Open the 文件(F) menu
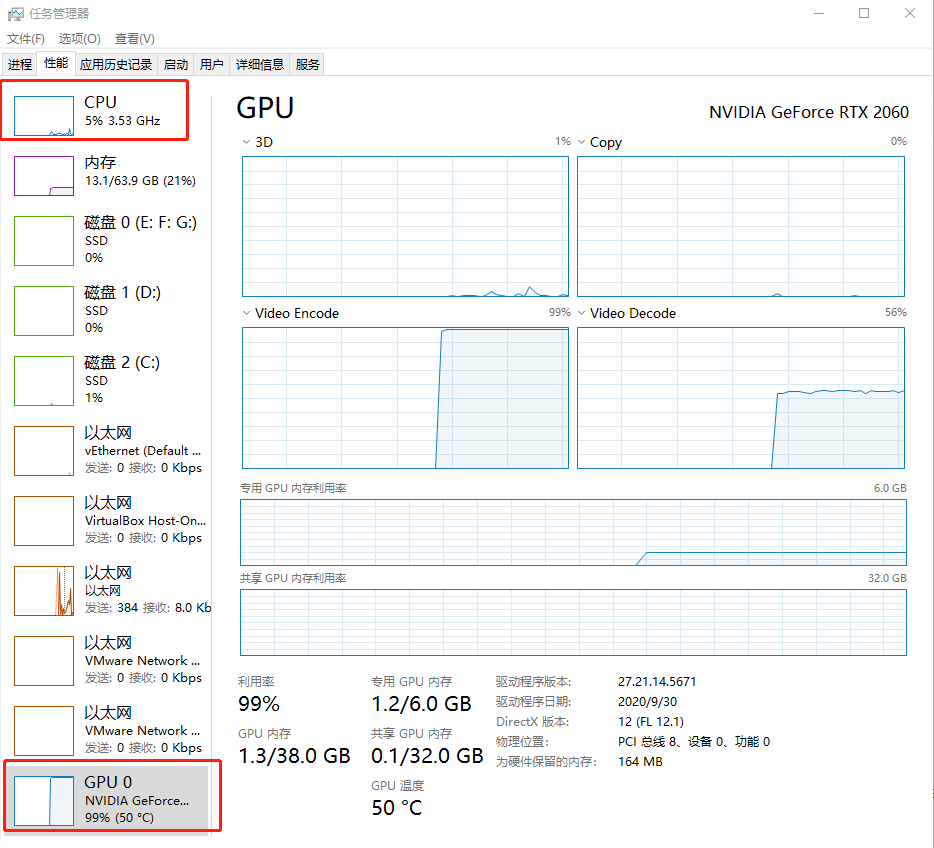 tap(26, 39)
